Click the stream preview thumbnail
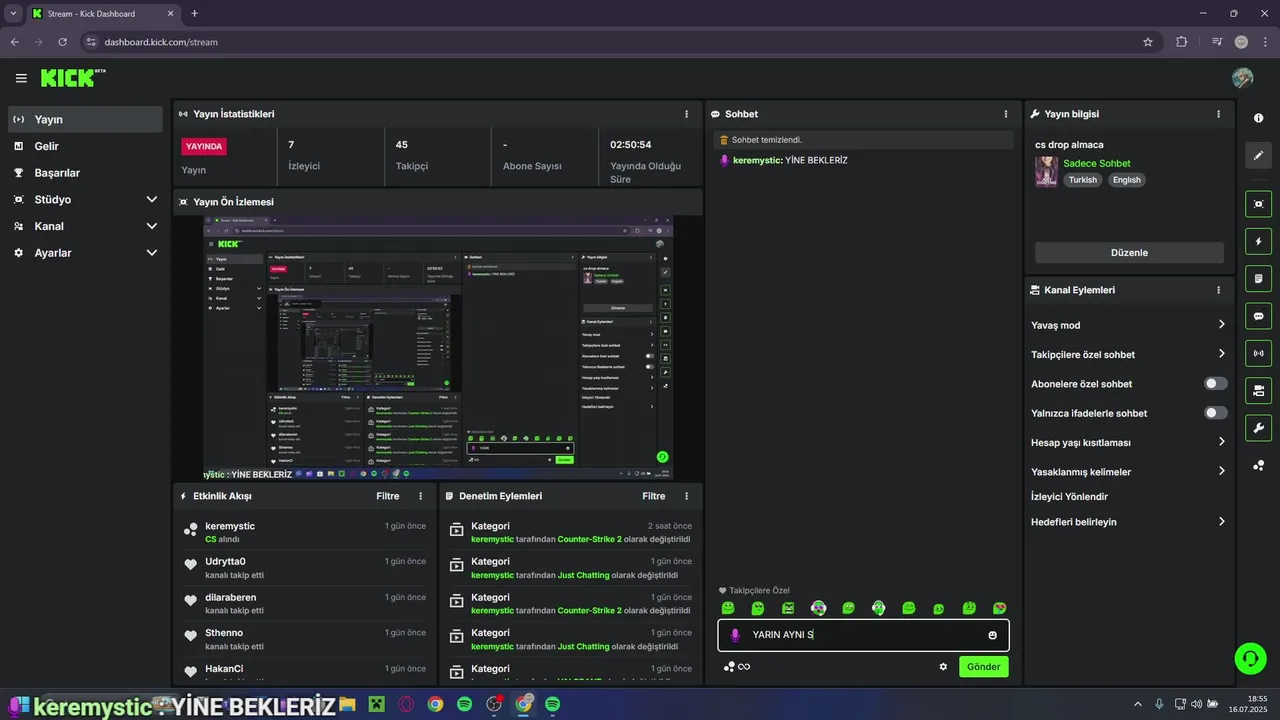The width and height of the screenshot is (1280, 720). click(x=438, y=347)
